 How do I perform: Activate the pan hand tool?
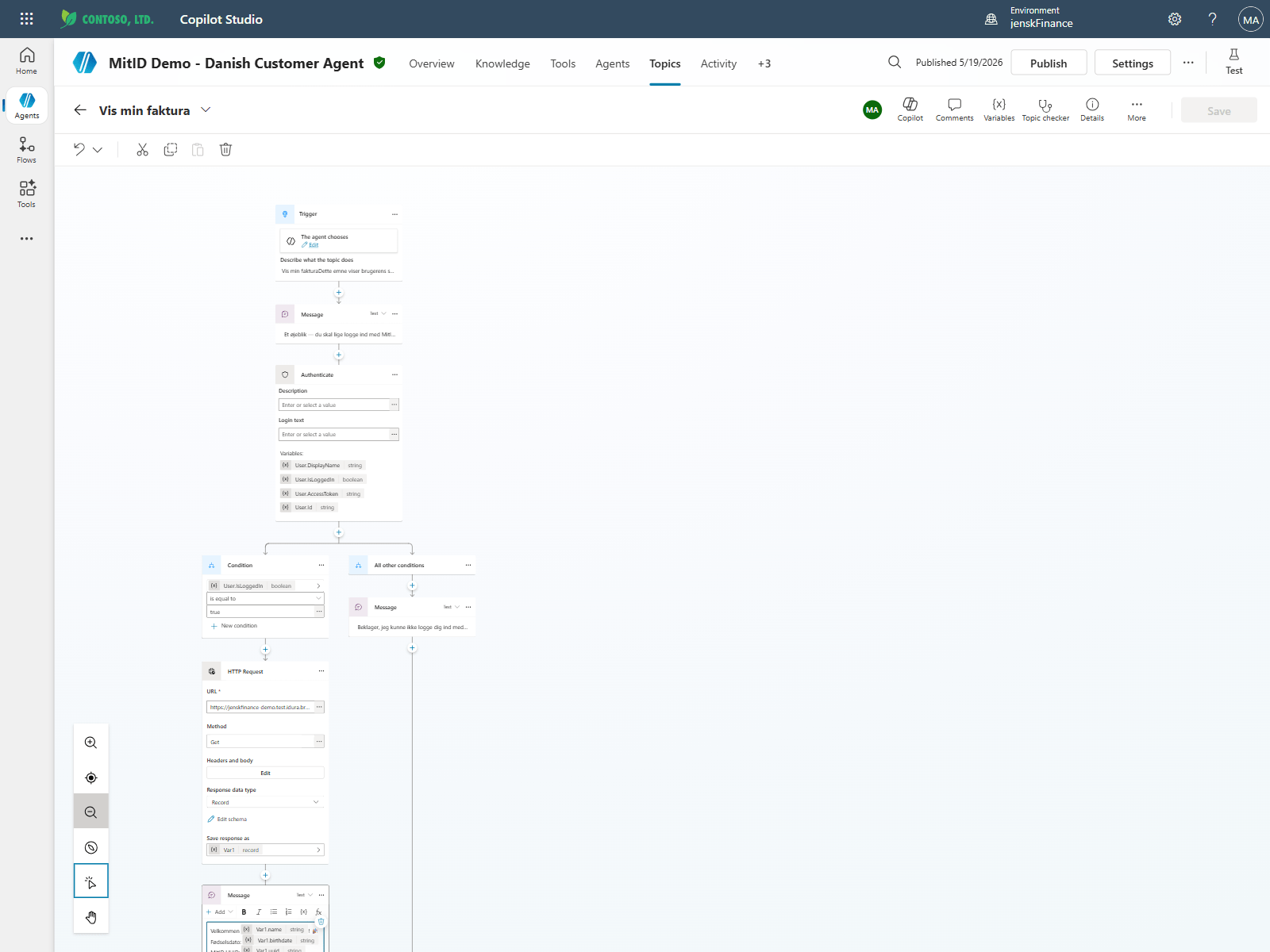click(91, 917)
